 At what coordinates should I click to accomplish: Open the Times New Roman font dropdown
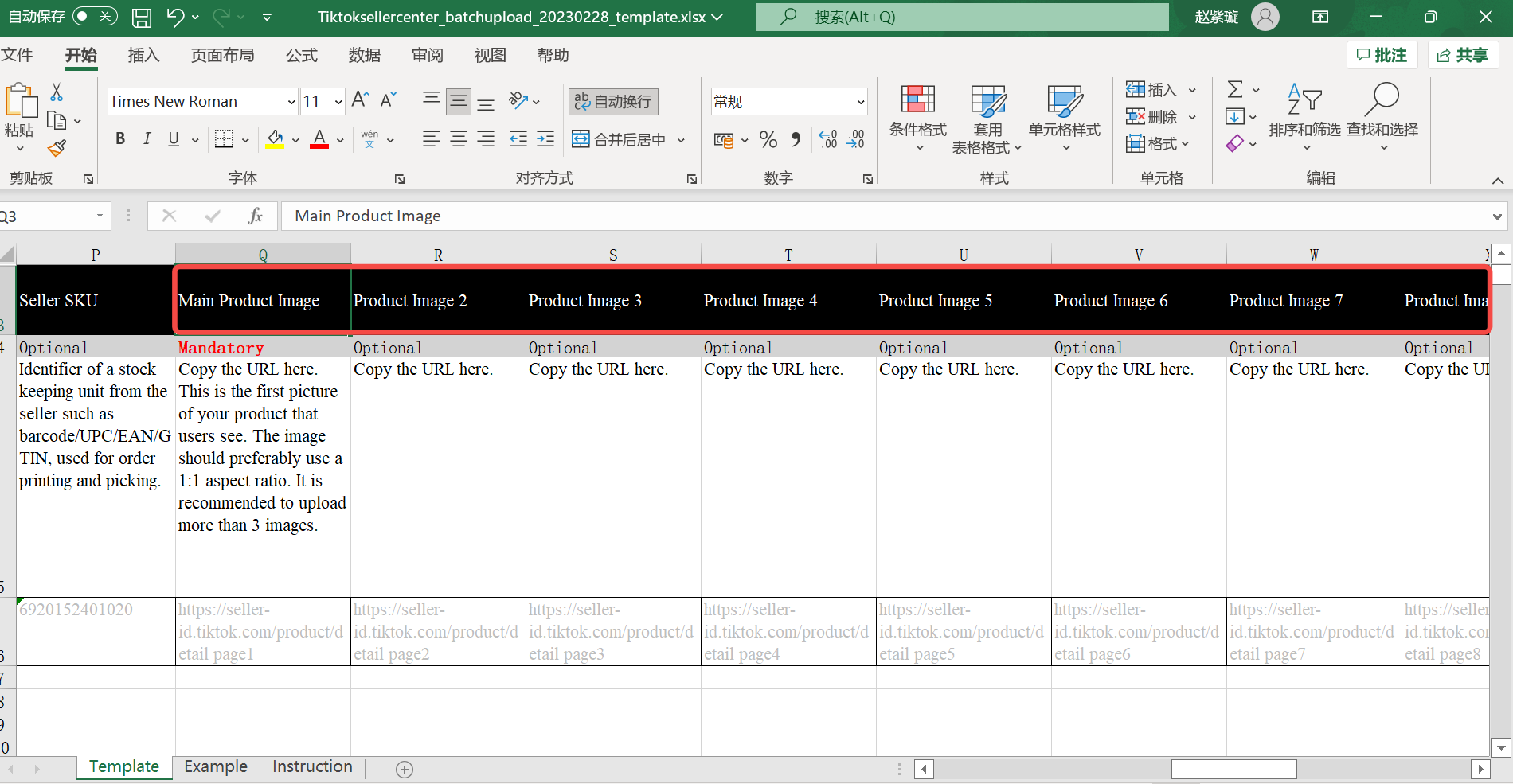[x=291, y=102]
